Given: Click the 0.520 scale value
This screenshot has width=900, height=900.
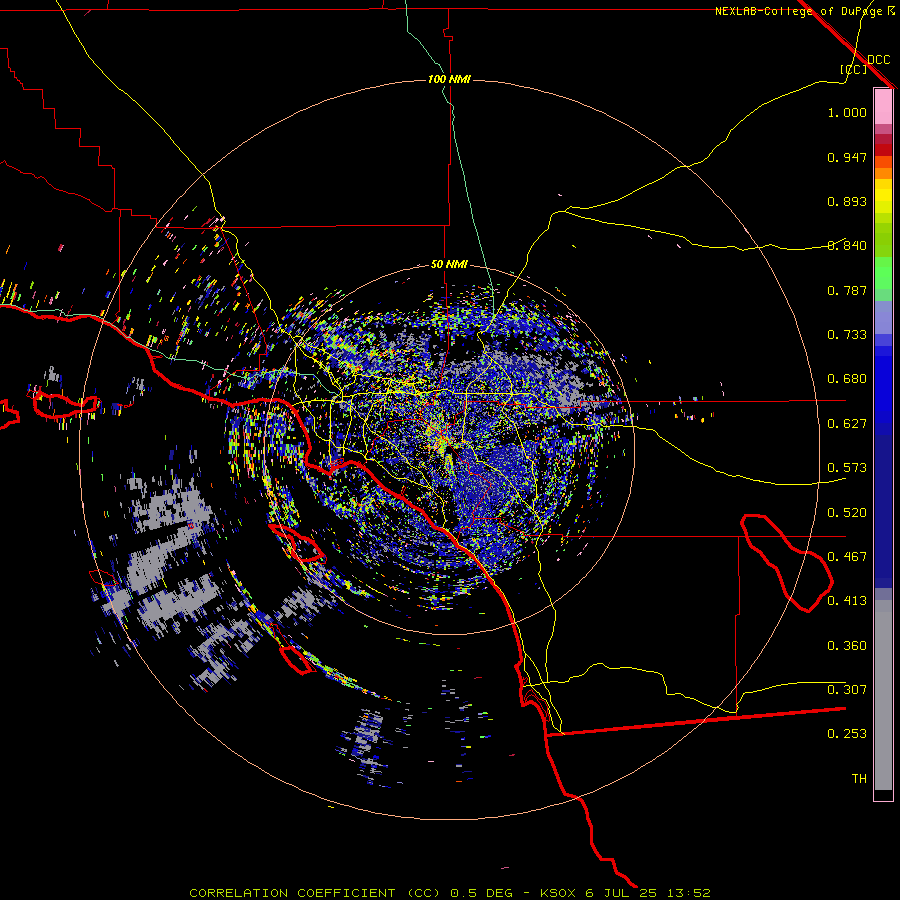Looking at the screenshot, I should coord(847,513).
